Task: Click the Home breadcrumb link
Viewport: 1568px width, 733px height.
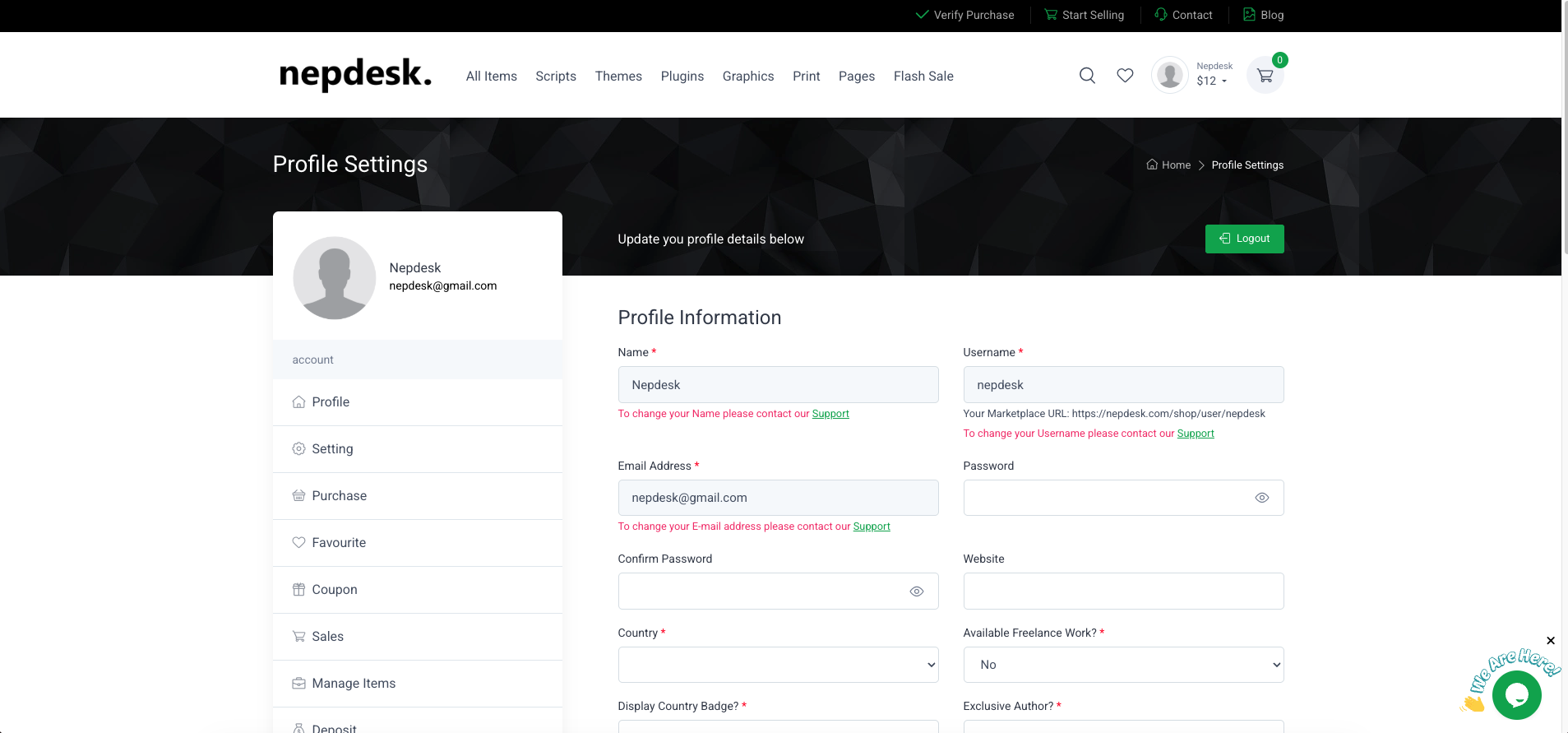Action: pos(1169,165)
